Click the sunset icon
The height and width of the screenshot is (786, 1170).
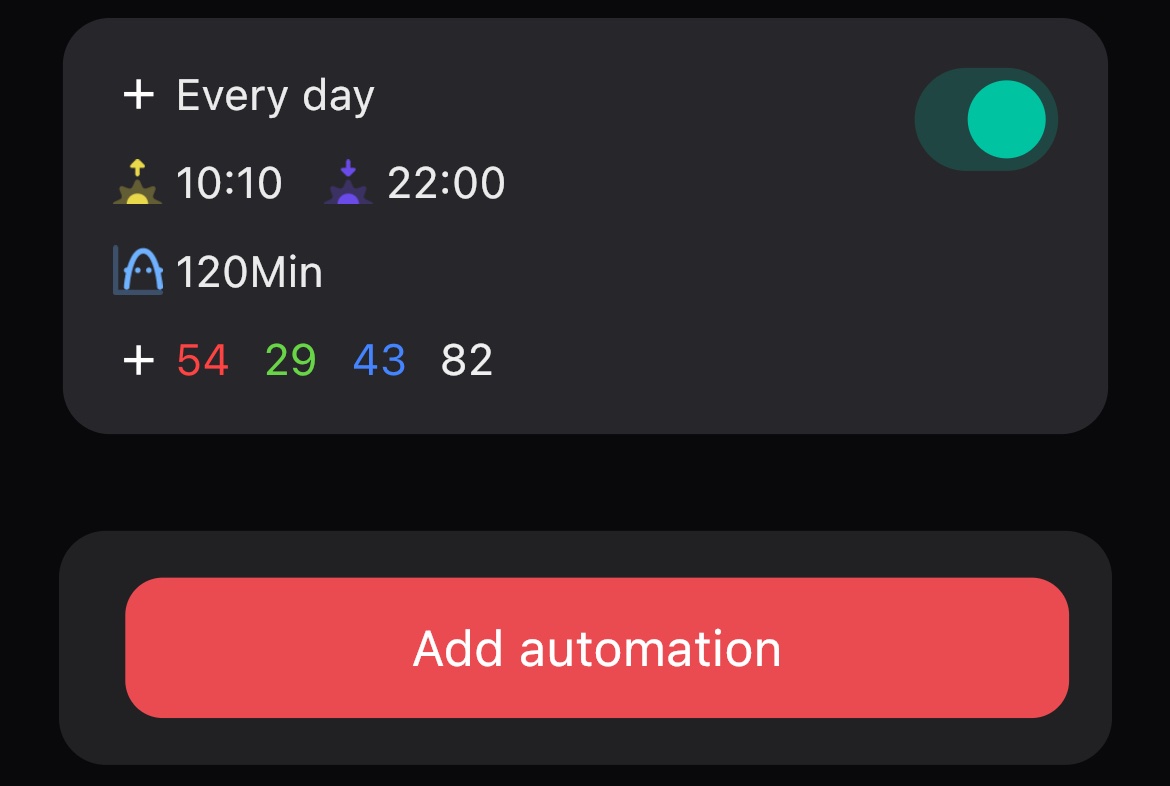pos(348,184)
